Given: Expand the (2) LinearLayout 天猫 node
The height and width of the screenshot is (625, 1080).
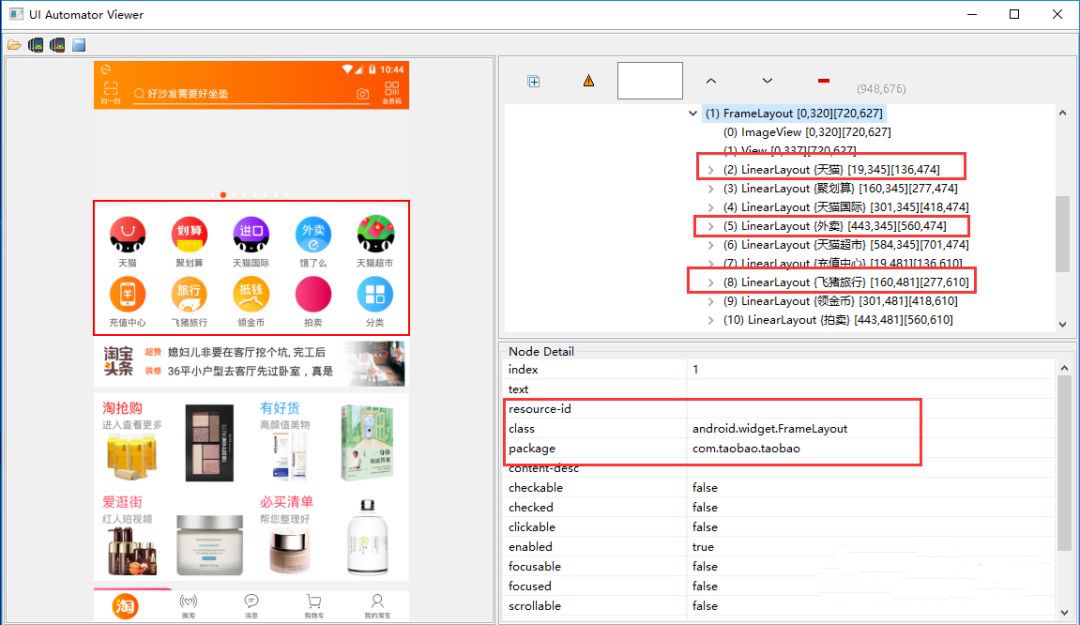Looking at the screenshot, I should [710, 170].
